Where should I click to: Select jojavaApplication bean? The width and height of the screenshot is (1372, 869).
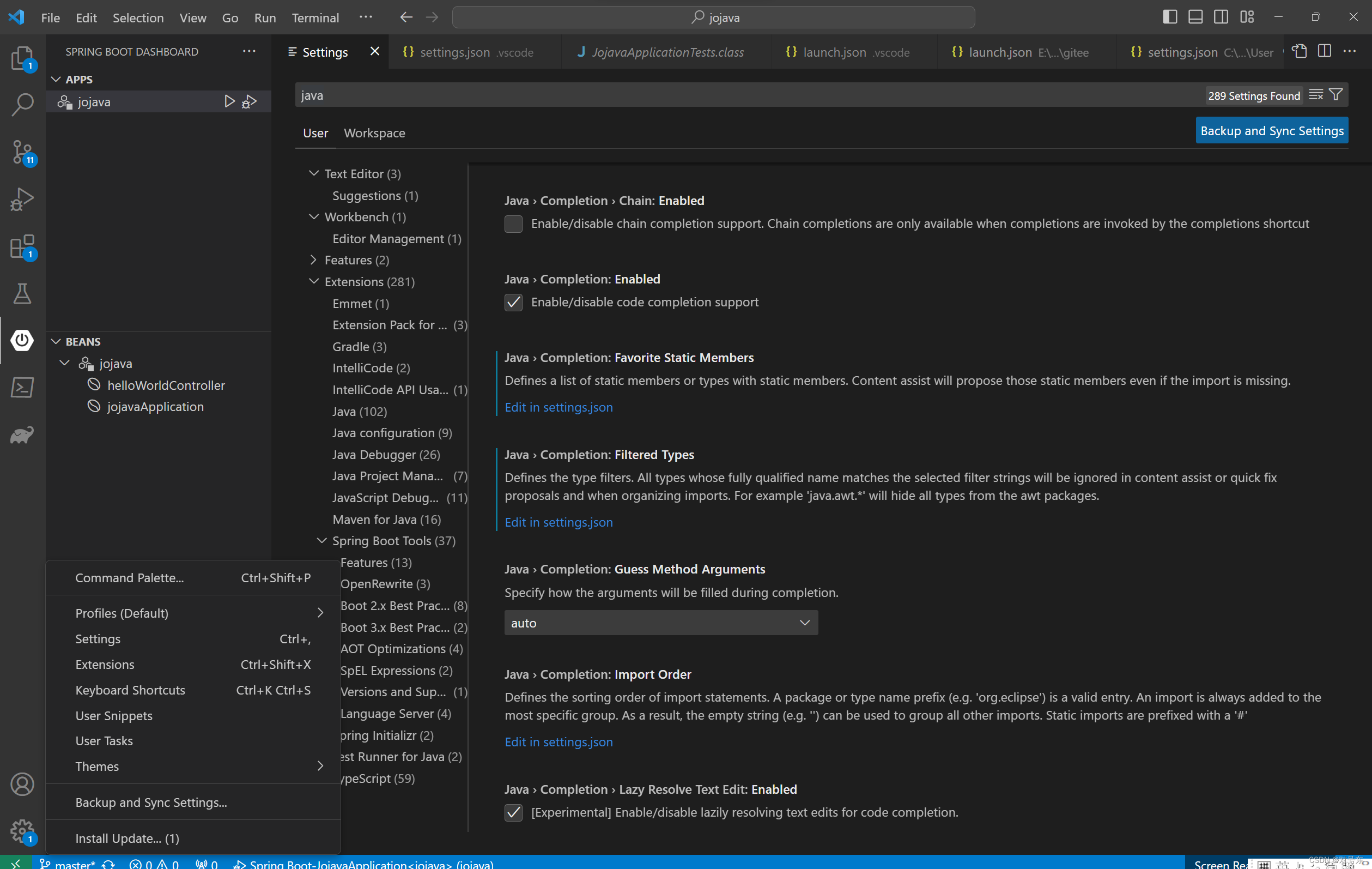click(155, 407)
